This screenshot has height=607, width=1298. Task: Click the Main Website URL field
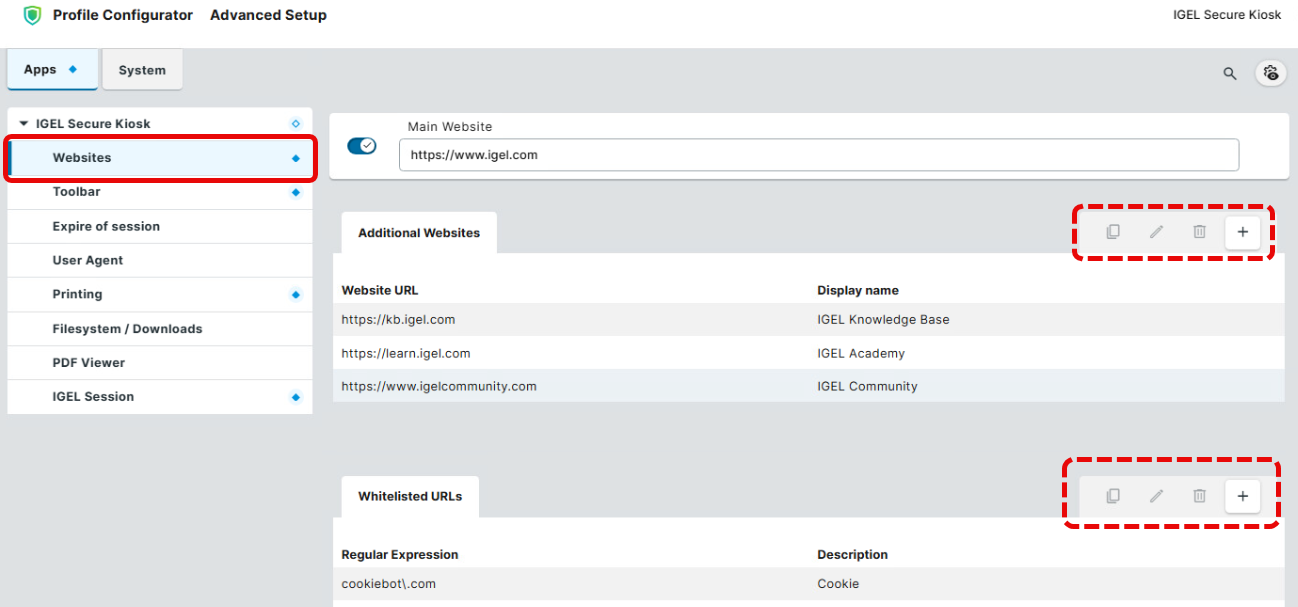818,155
